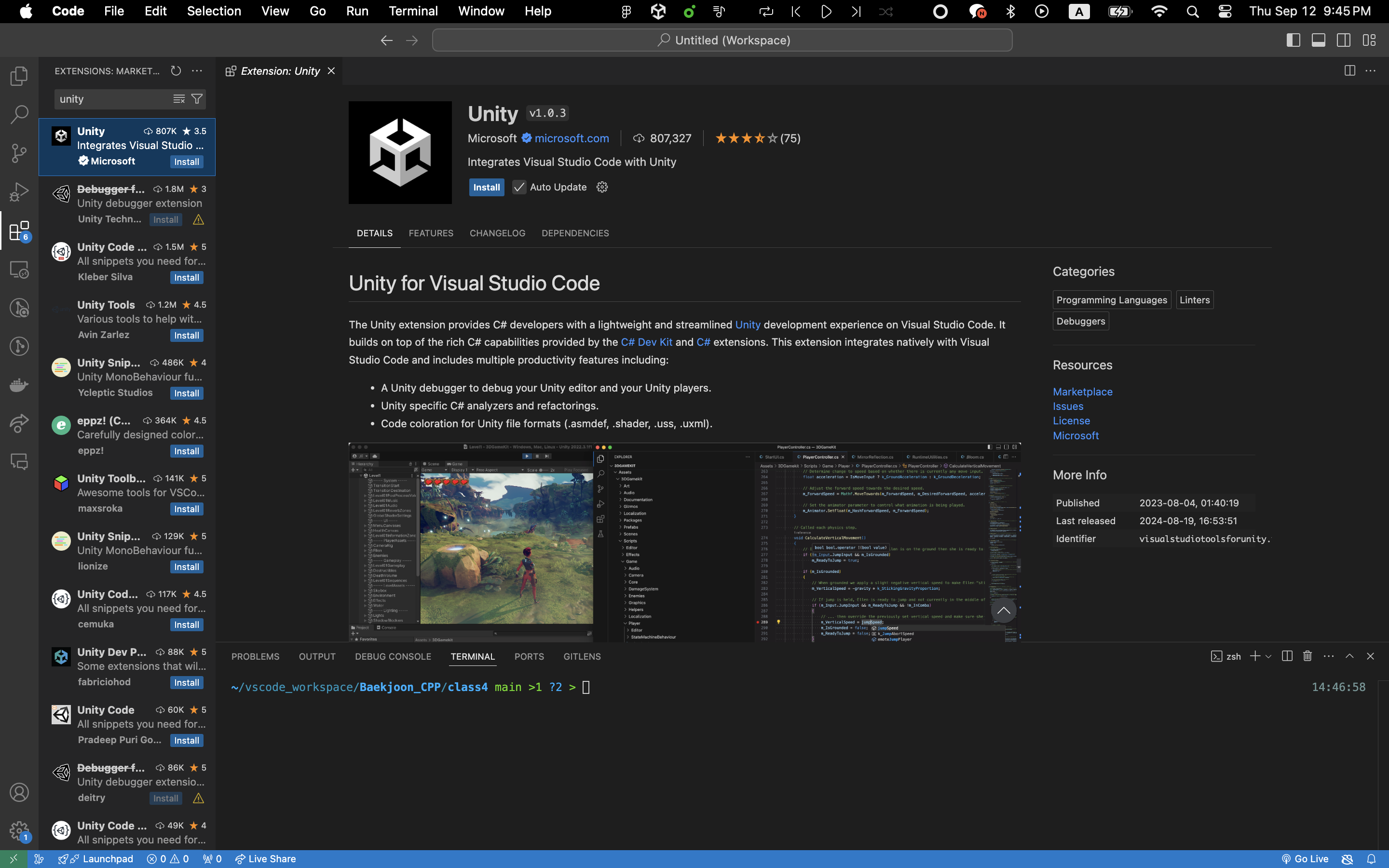Kill the active terminal with trash icon

[x=1307, y=656]
